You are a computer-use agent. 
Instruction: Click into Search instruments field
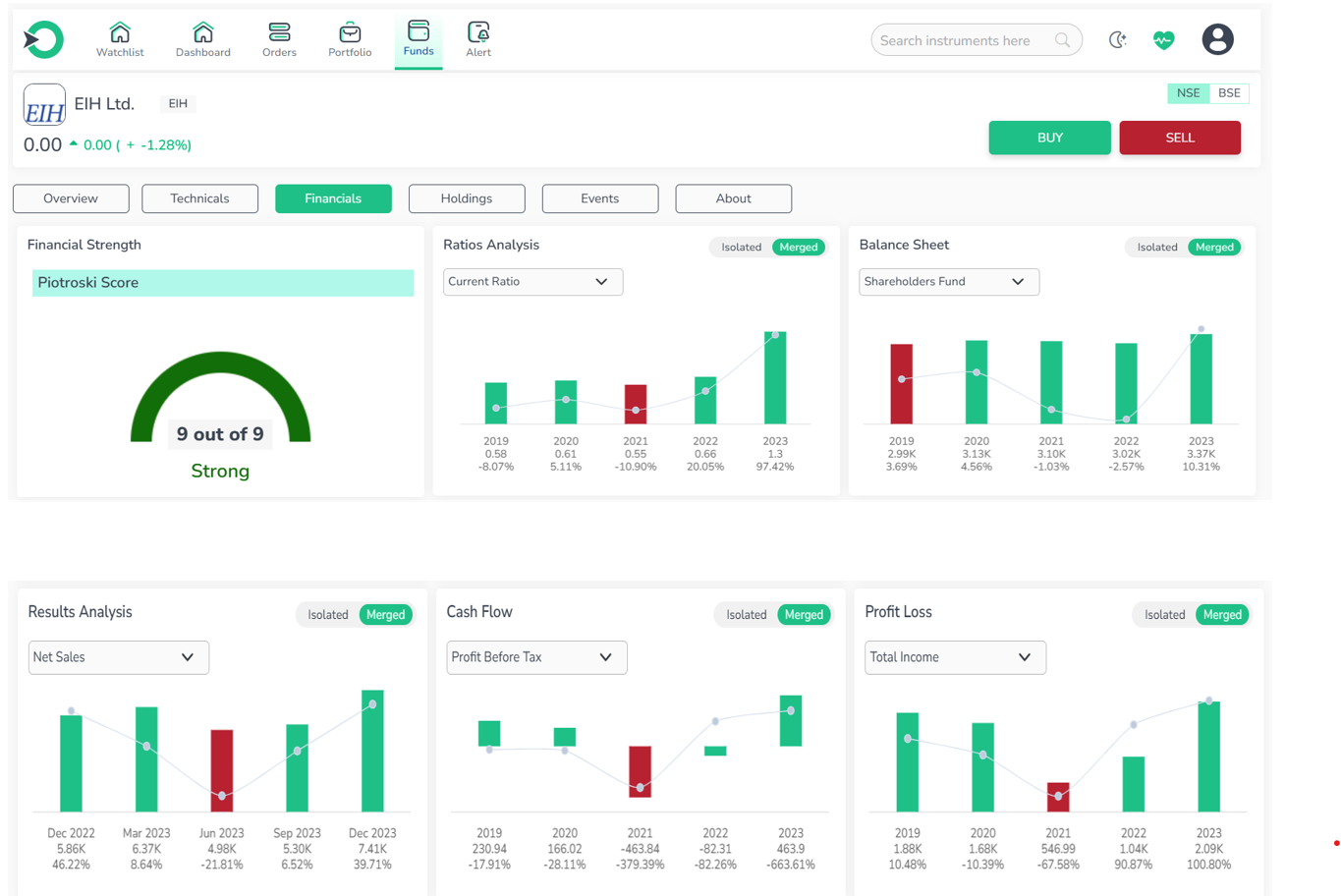[977, 40]
